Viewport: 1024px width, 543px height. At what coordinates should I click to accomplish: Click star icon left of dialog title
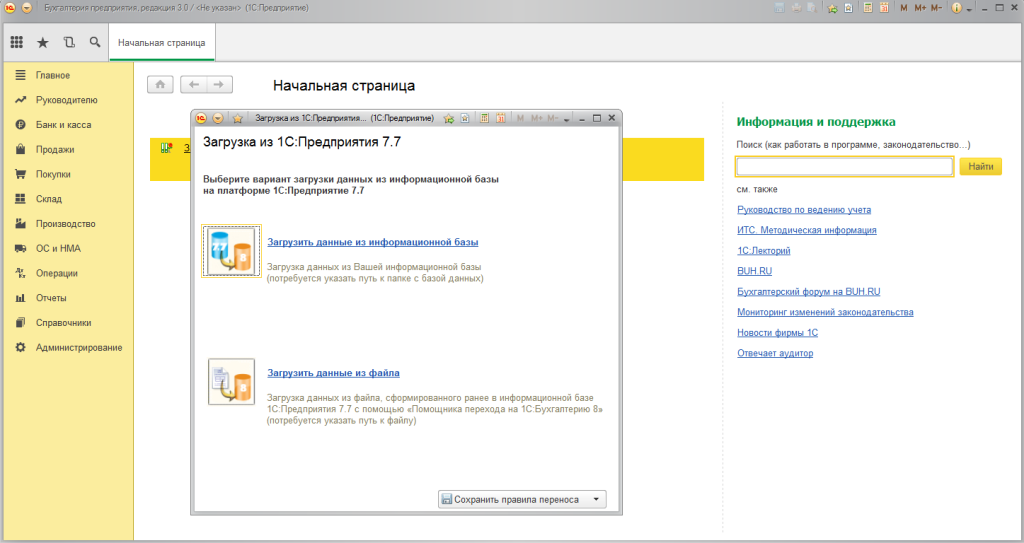(x=238, y=118)
